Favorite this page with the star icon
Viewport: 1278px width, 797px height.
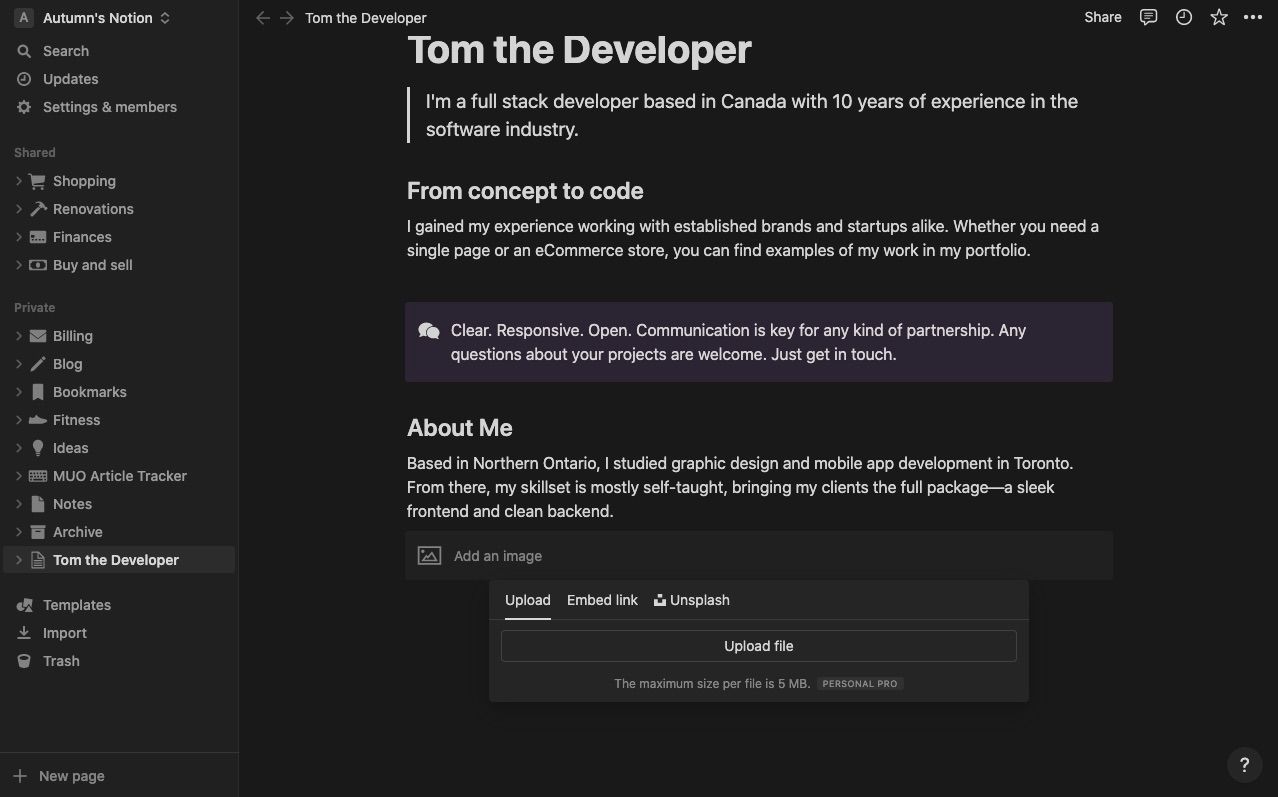point(1219,17)
